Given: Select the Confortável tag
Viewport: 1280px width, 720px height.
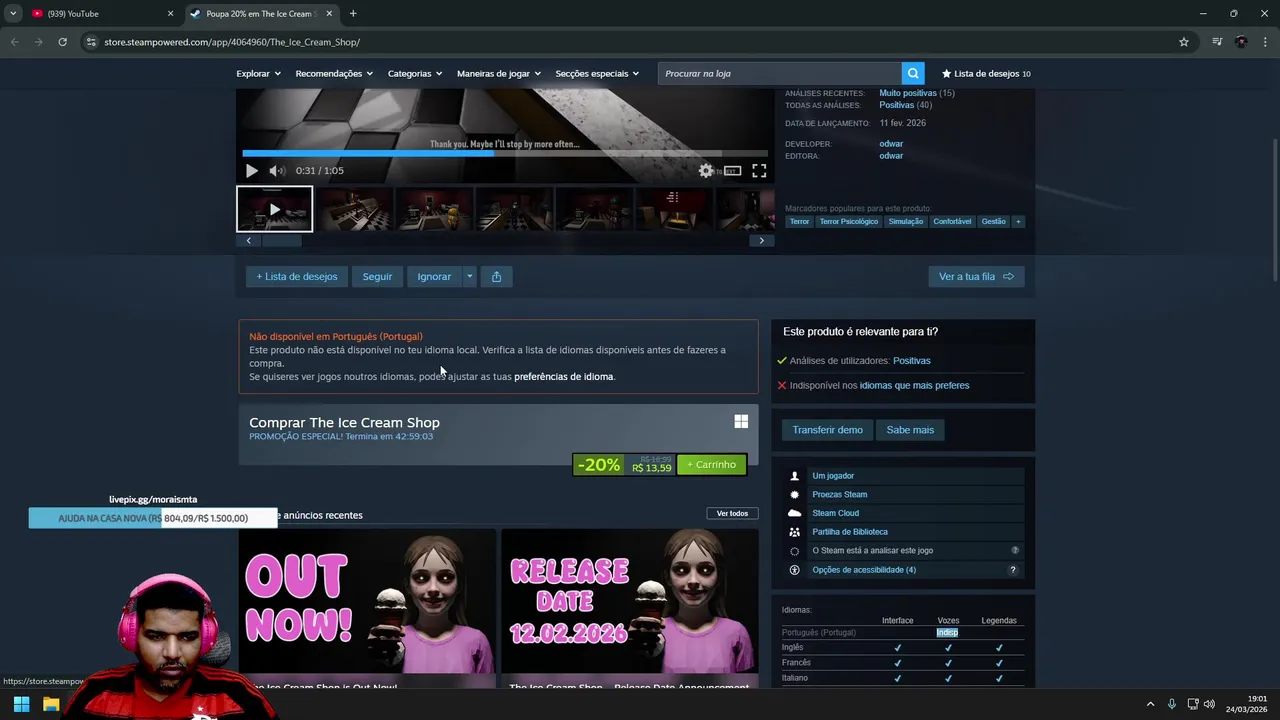Looking at the screenshot, I should pyautogui.click(x=952, y=222).
